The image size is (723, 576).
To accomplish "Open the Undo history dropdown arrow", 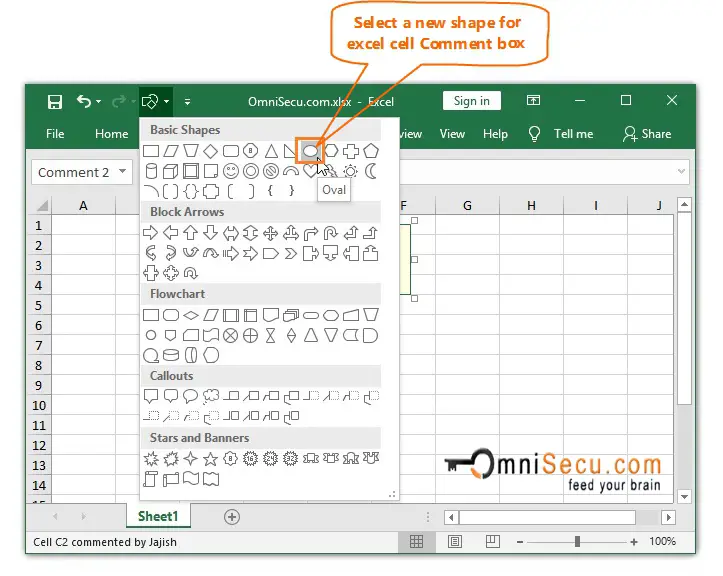I will [x=99, y=101].
